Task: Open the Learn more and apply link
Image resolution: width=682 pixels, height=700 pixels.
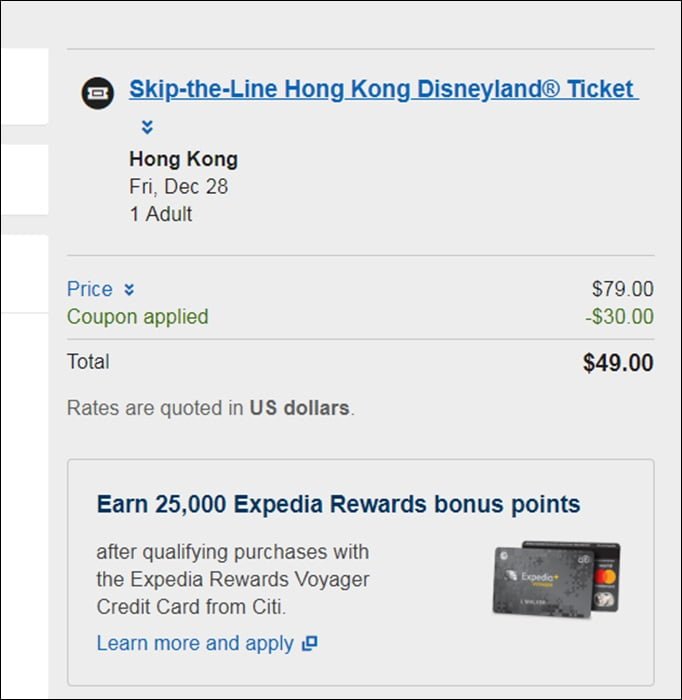Action: click(195, 643)
